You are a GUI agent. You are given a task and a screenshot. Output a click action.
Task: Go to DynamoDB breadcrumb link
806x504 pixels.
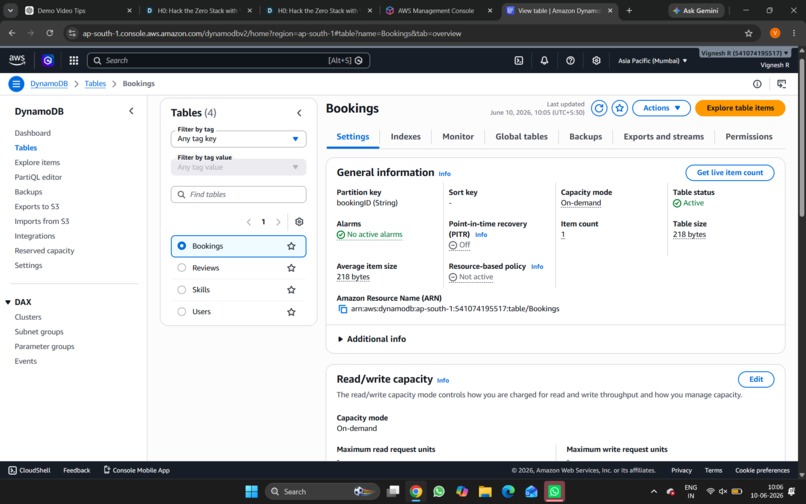tap(49, 84)
